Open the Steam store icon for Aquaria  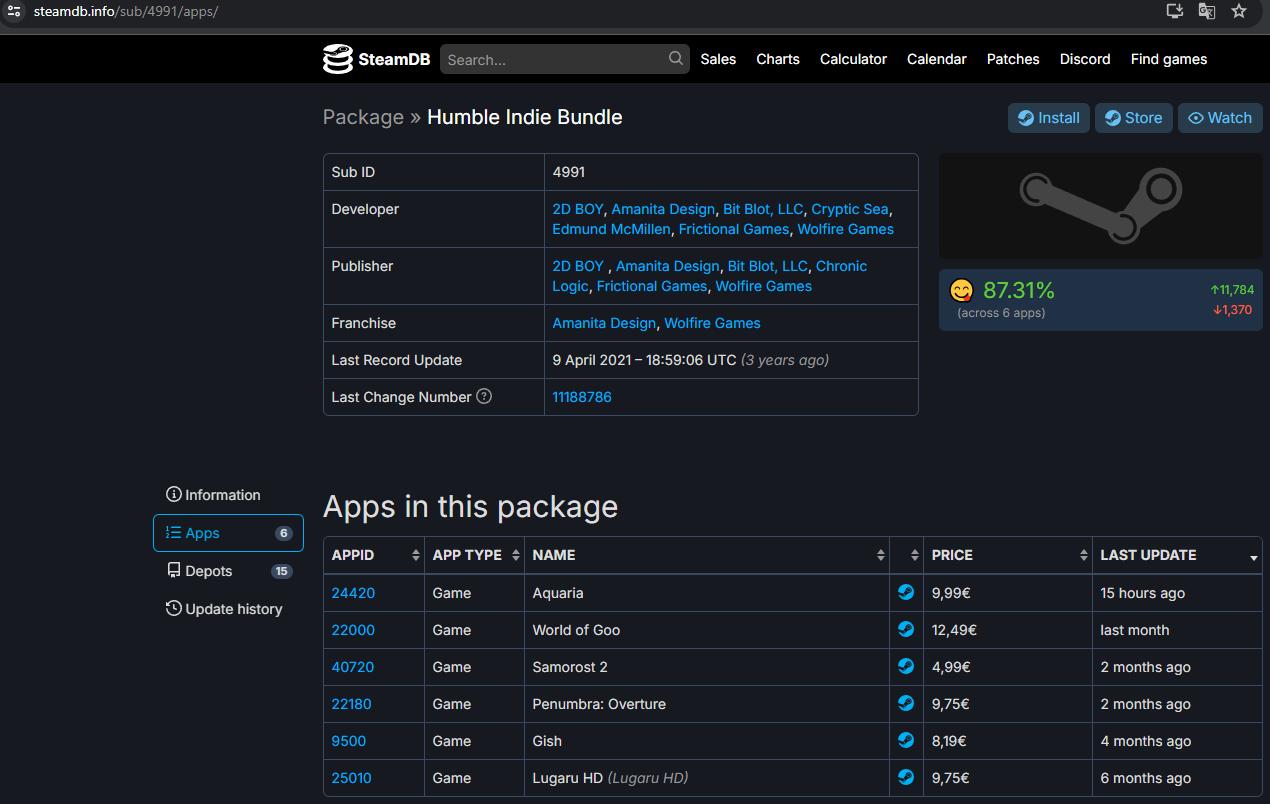tap(906, 593)
